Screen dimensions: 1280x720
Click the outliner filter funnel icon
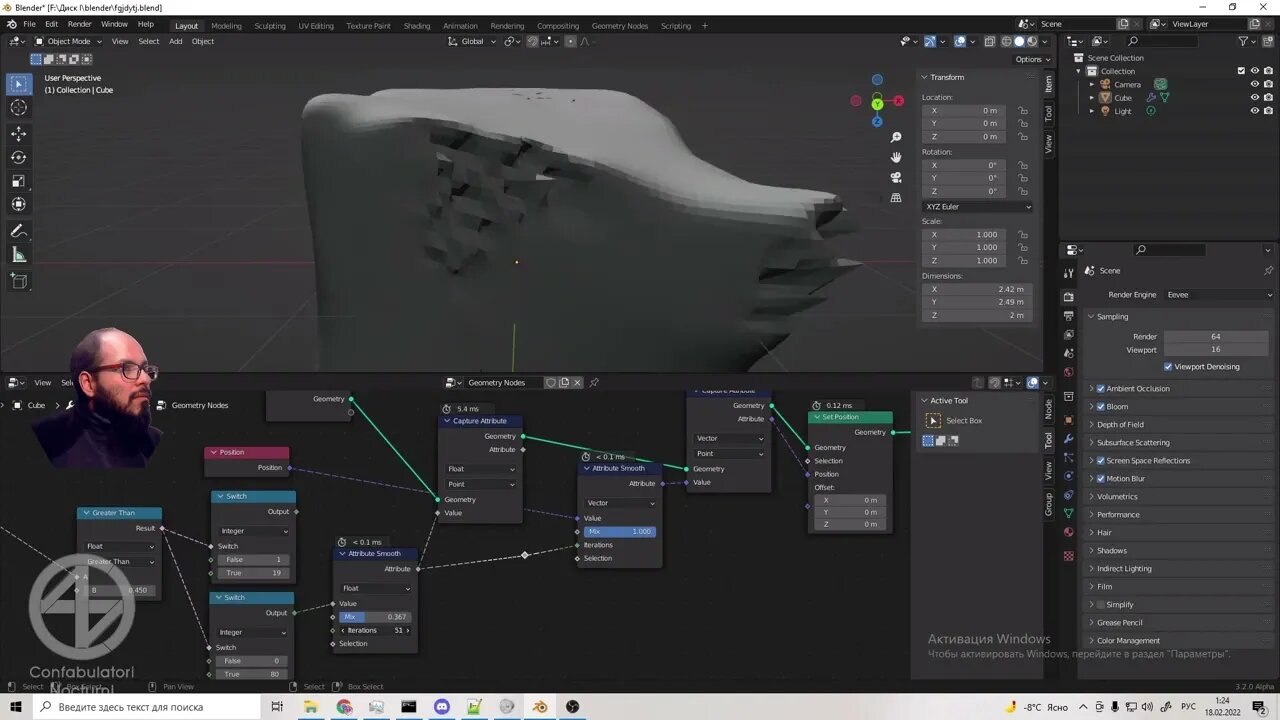[x=1243, y=41]
